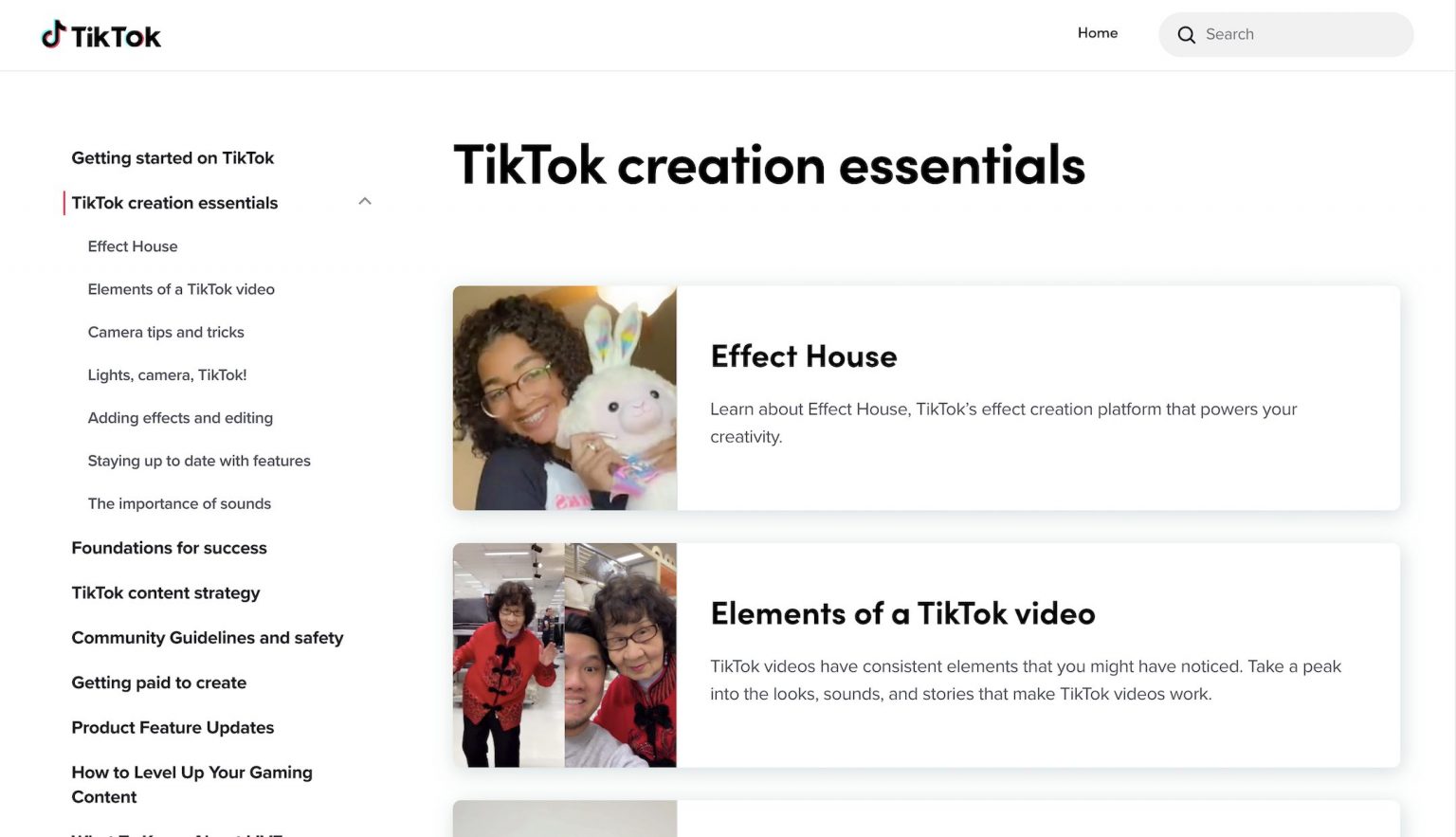The image size is (1456, 837).
Task: Click the TikTok logo
Action: (100, 34)
